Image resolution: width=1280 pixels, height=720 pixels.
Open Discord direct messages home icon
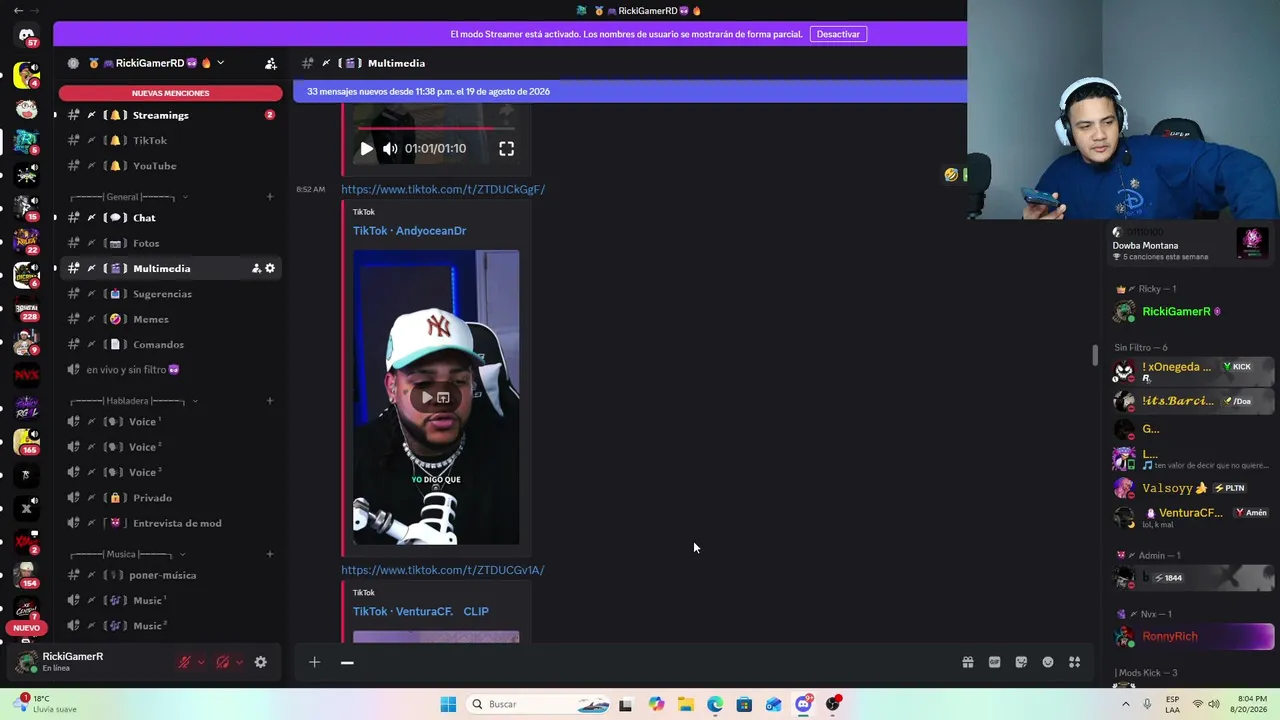click(x=27, y=37)
